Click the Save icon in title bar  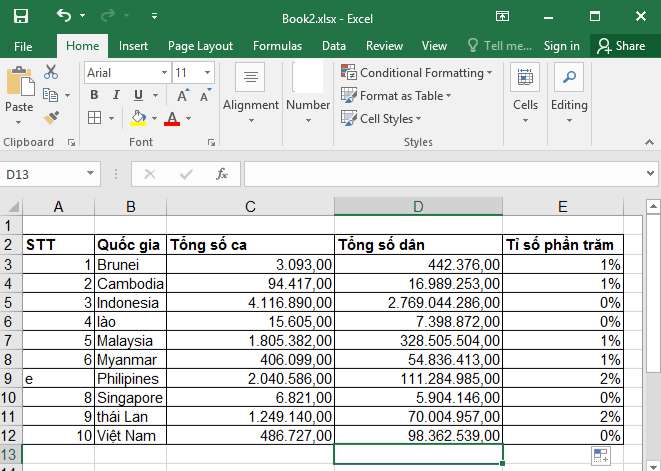(20, 16)
